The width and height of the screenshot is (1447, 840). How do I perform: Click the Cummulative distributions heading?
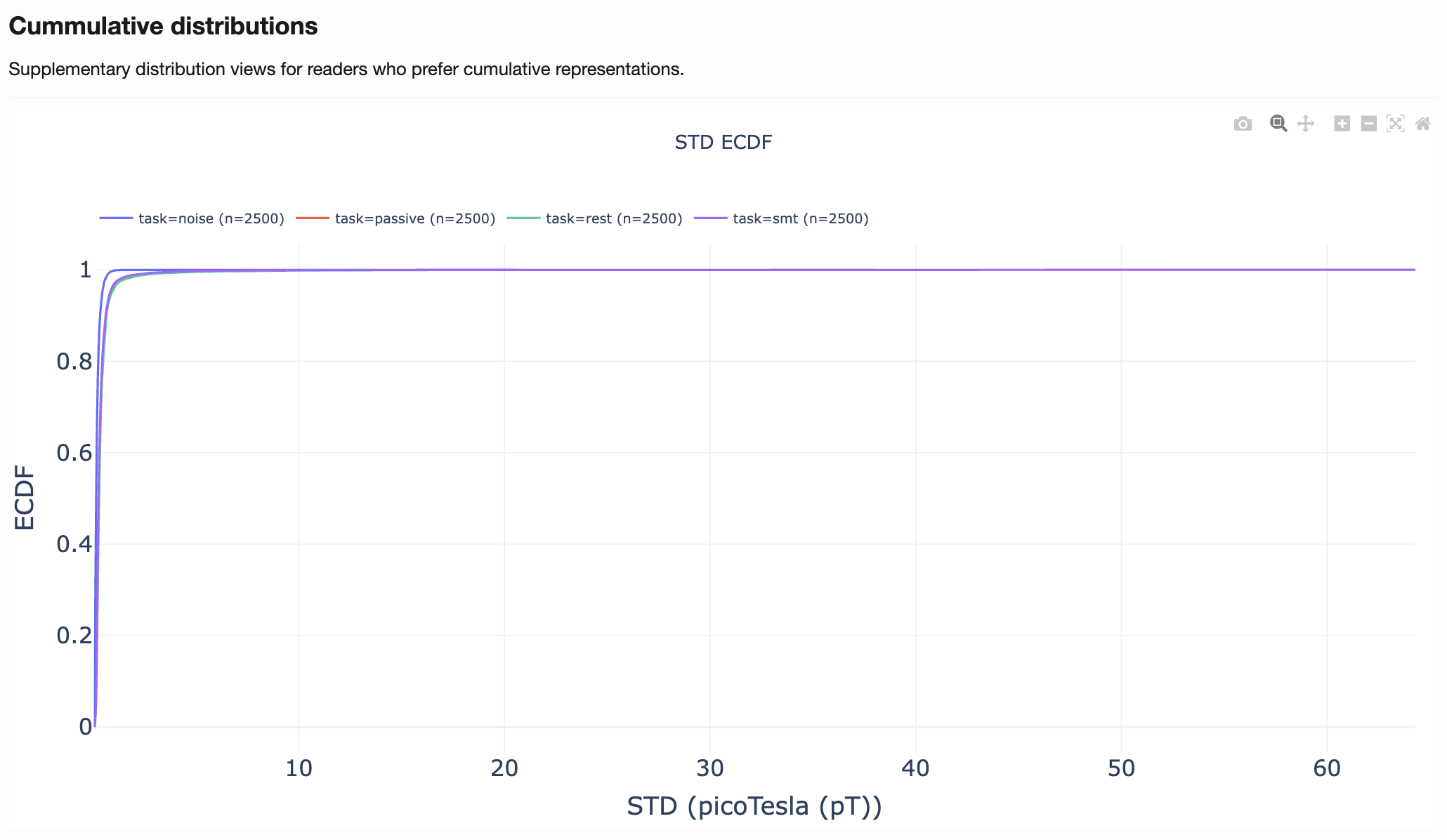pyautogui.click(x=163, y=26)
